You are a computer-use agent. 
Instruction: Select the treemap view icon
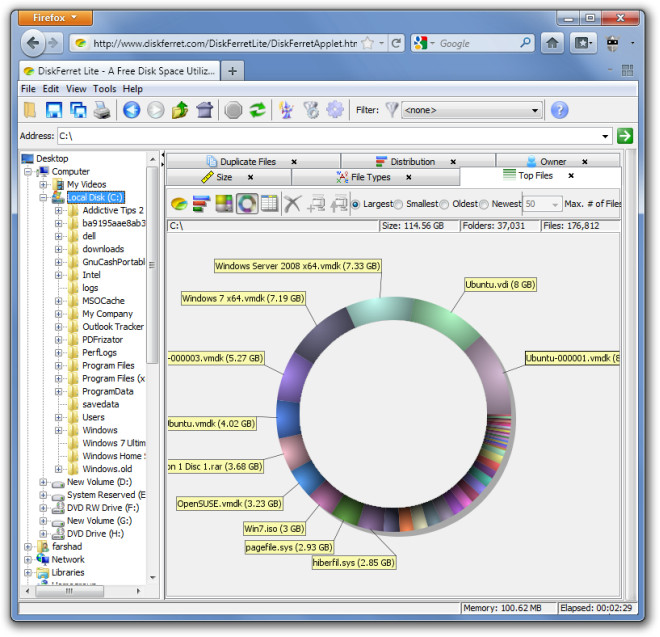(224, 204)
